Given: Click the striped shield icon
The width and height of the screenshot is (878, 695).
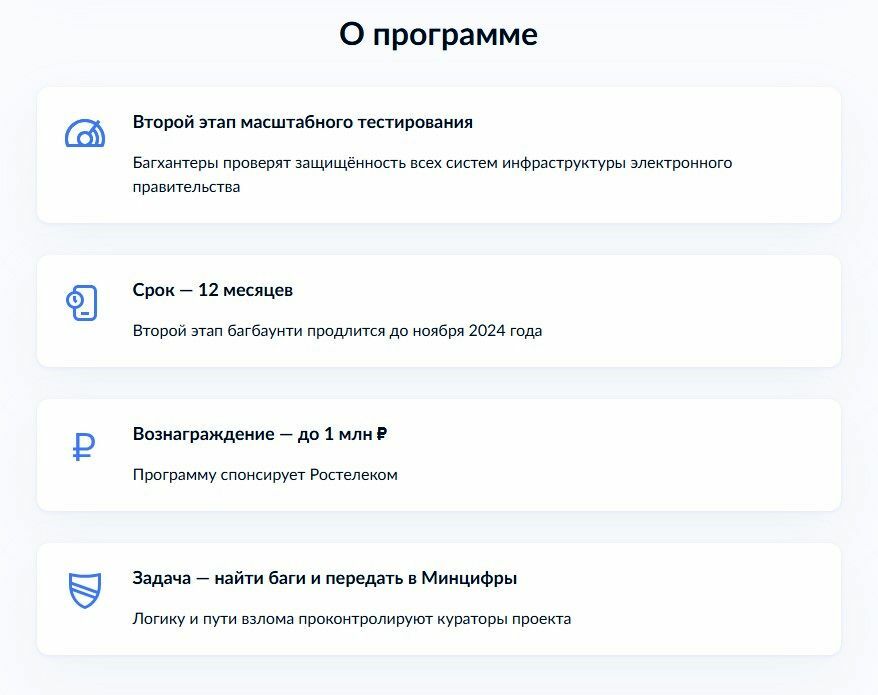Looking at the screenshot, I should [x=85, y=590].
